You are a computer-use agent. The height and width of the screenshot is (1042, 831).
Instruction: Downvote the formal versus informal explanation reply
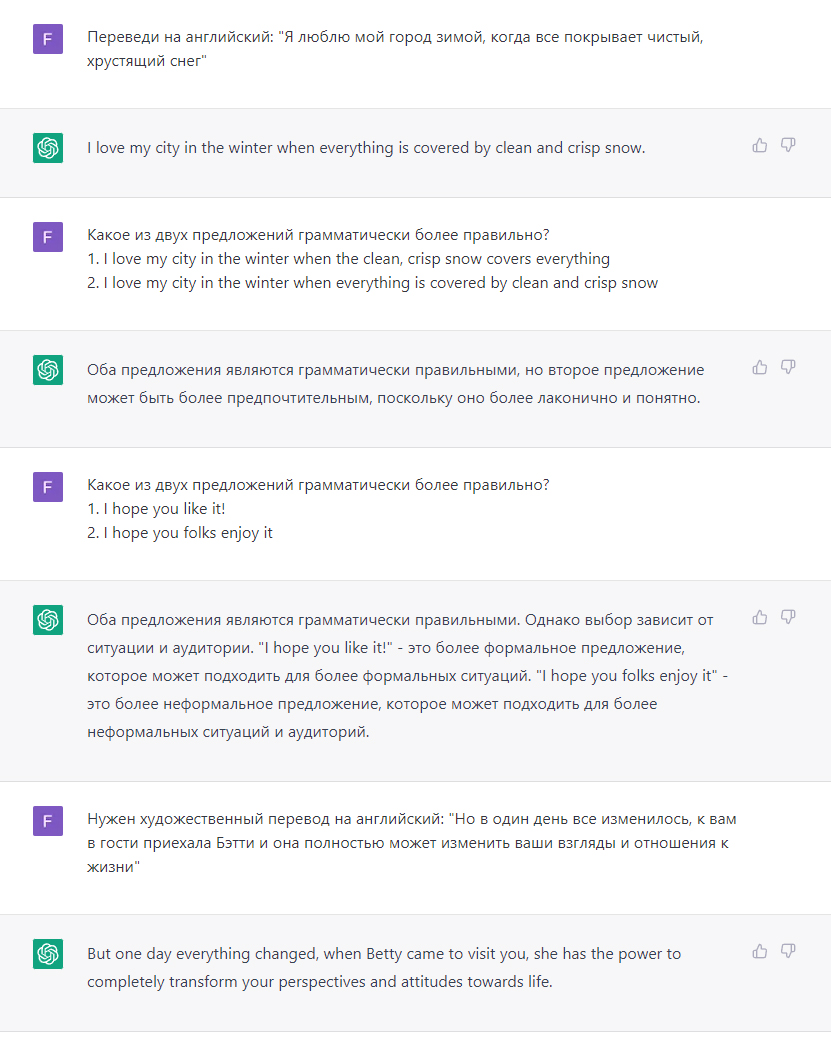[x=788, y=617]
